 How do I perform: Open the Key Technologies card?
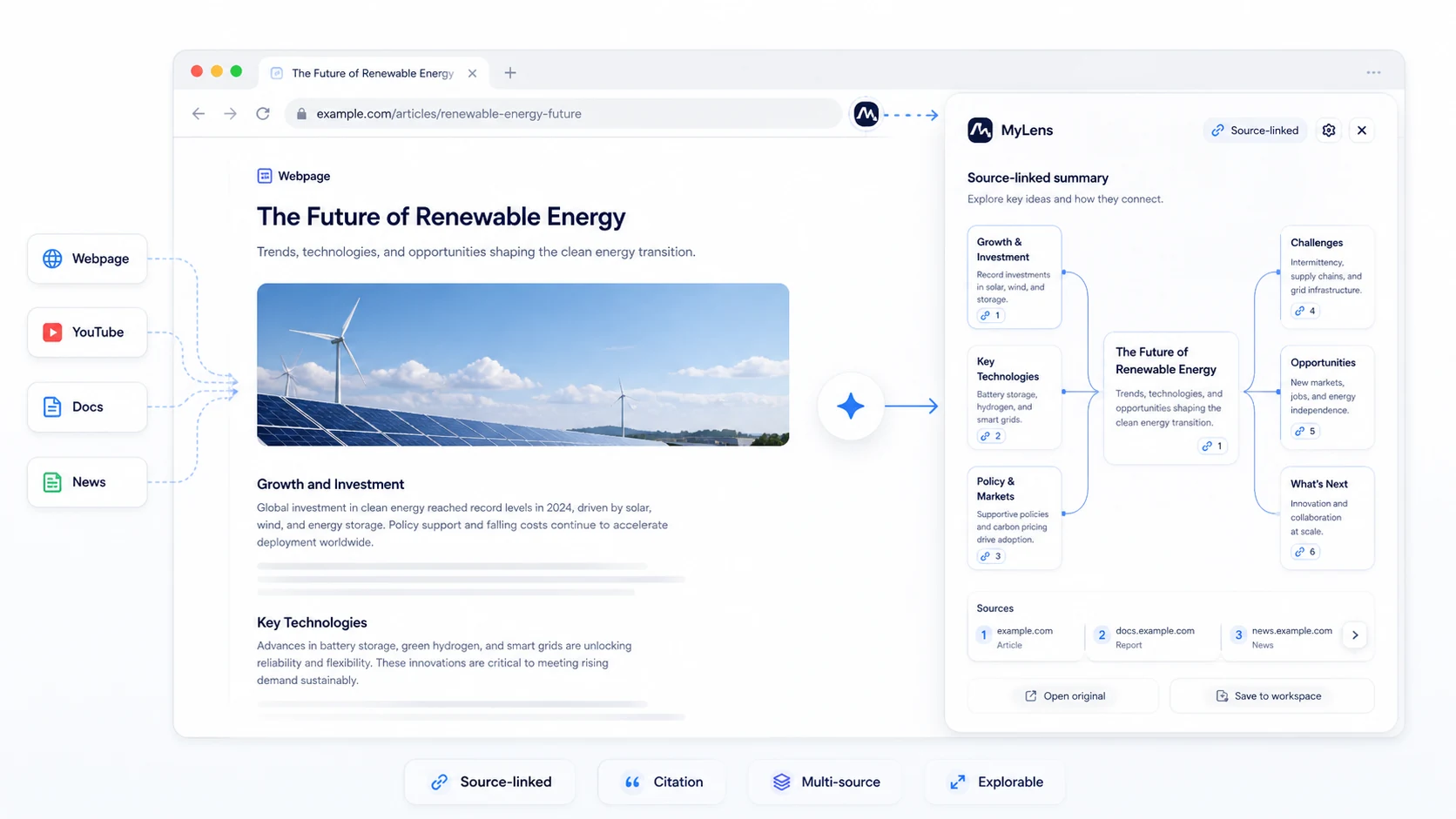pyautogui.click(x=1014, y=398)
